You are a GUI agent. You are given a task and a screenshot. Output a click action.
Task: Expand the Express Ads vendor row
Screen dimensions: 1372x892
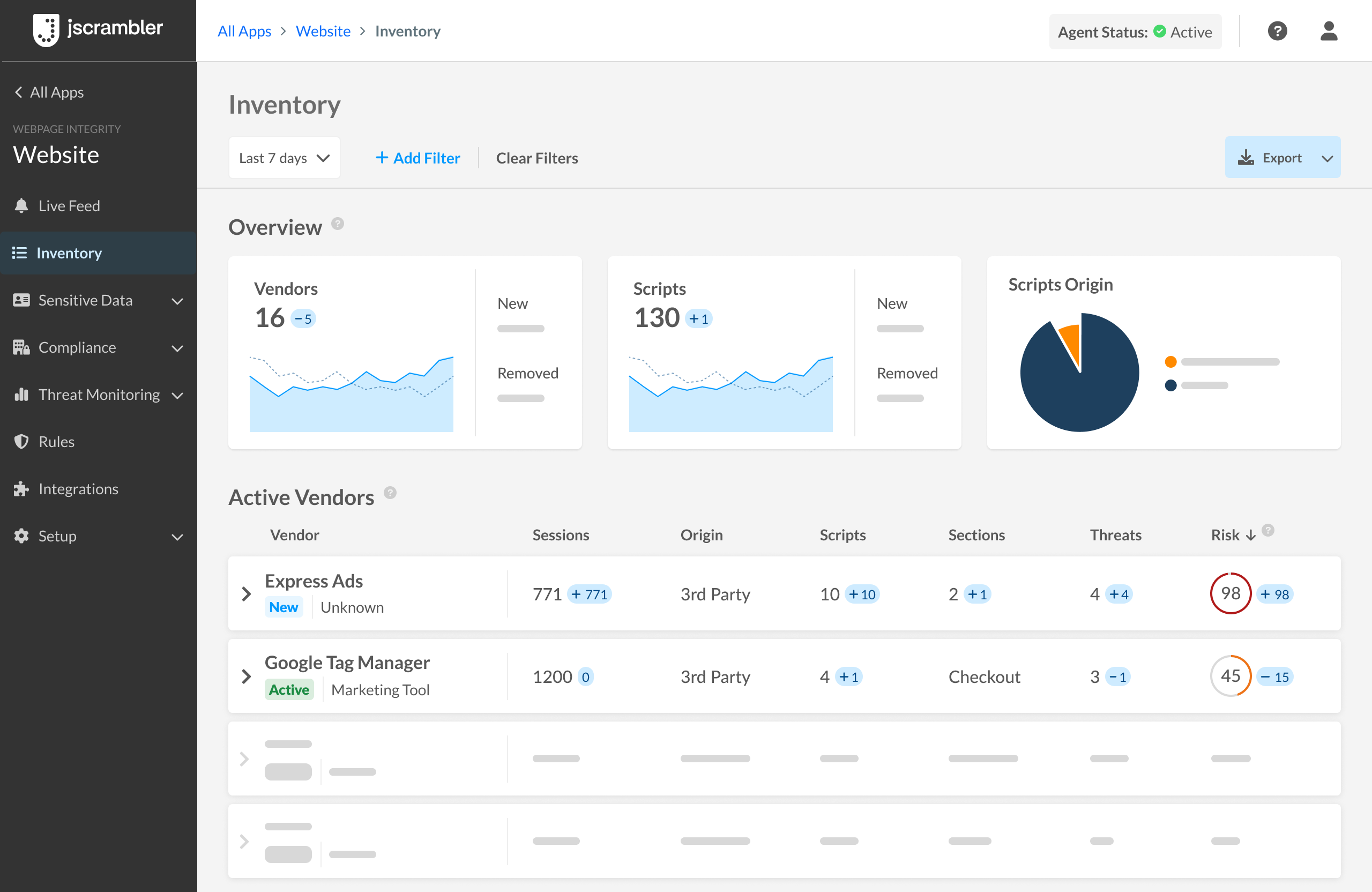click(x=246, y=594)
